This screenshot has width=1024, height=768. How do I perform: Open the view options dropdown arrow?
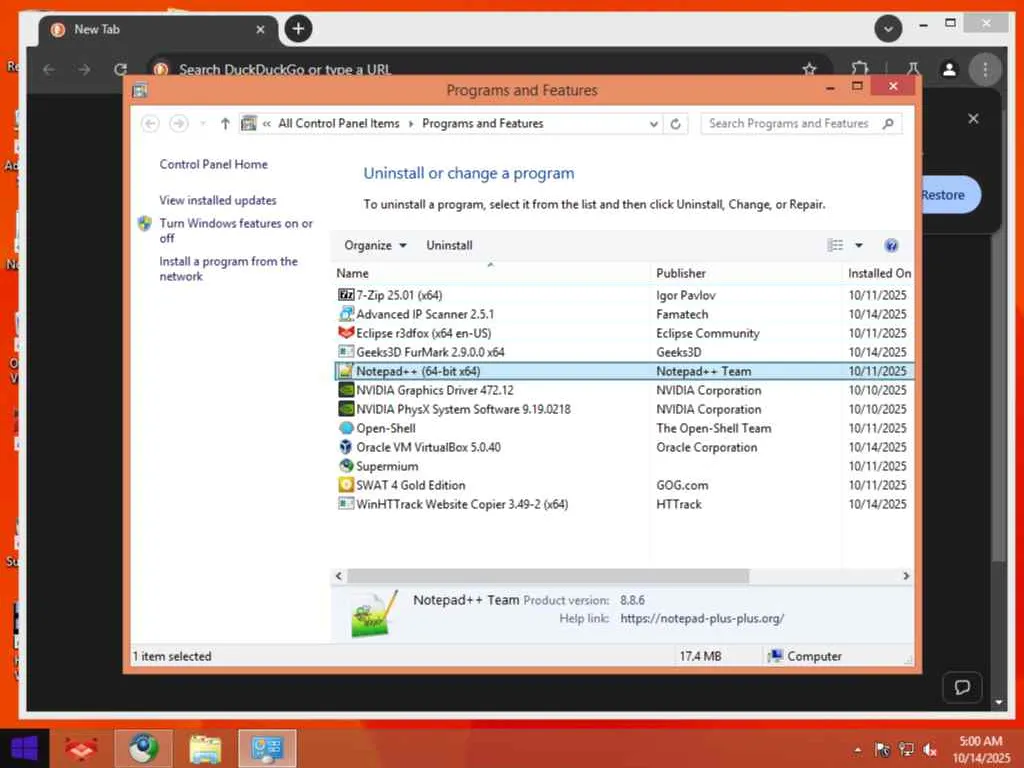859,246
